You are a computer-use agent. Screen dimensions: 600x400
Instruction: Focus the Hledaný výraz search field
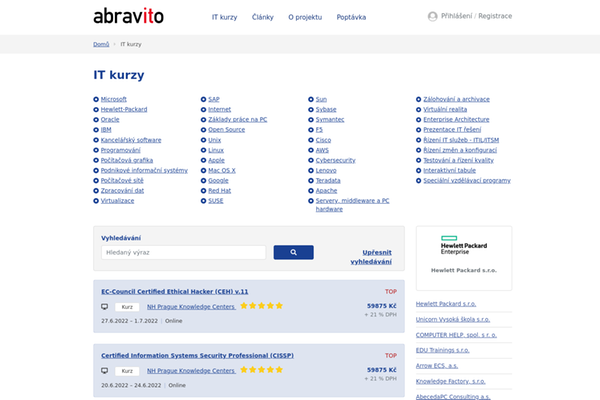click(184, 252)
